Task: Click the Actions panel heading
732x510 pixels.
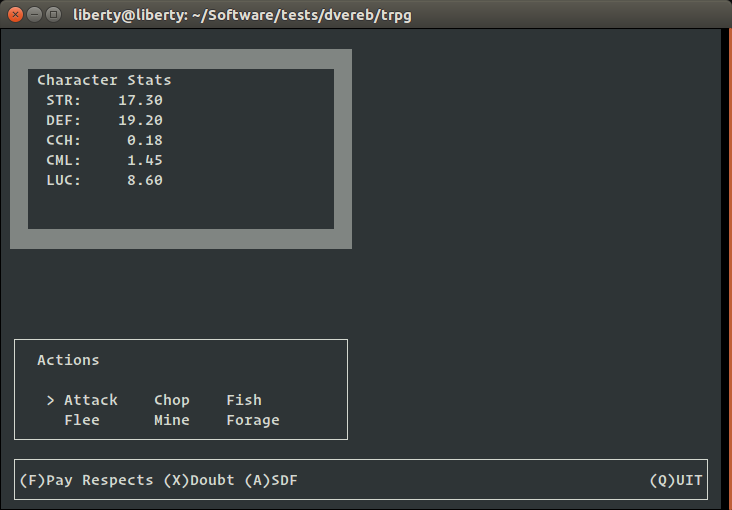Action: 68,361
